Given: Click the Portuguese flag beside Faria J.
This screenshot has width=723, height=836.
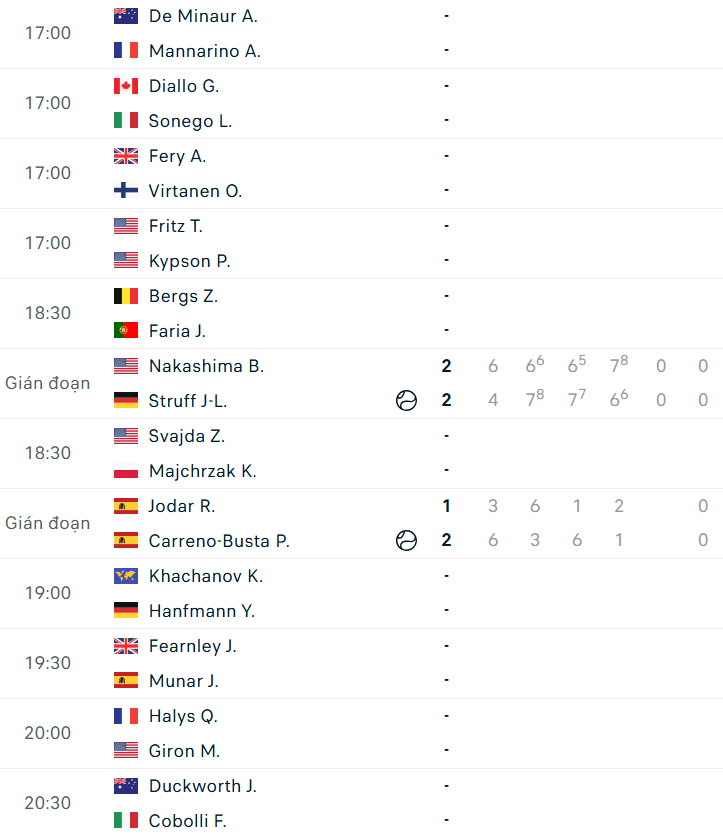Looking at the screenshot, I should [126, 331].
